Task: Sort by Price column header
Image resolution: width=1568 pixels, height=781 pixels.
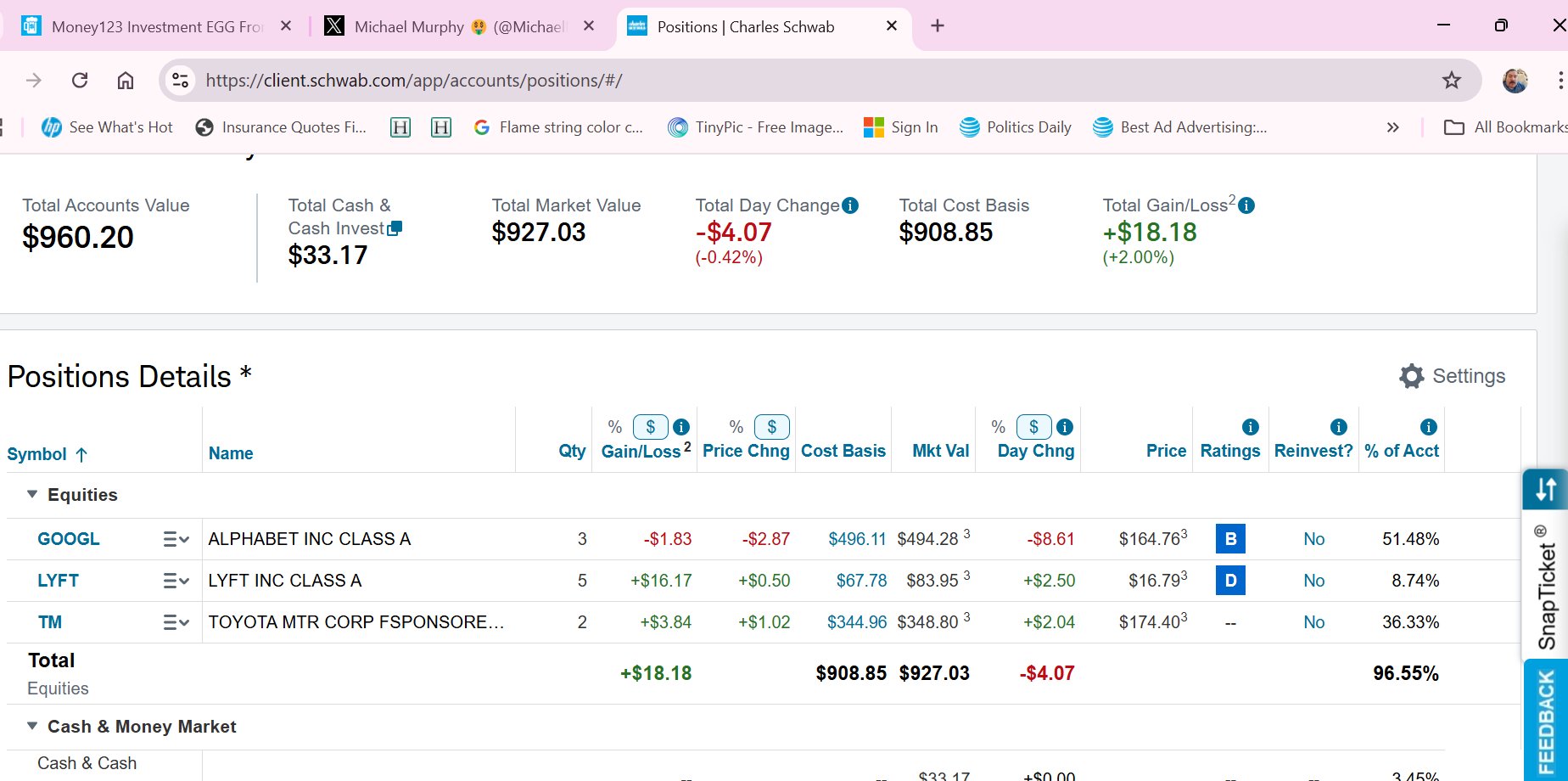Action: click(x=1167, y=451)
